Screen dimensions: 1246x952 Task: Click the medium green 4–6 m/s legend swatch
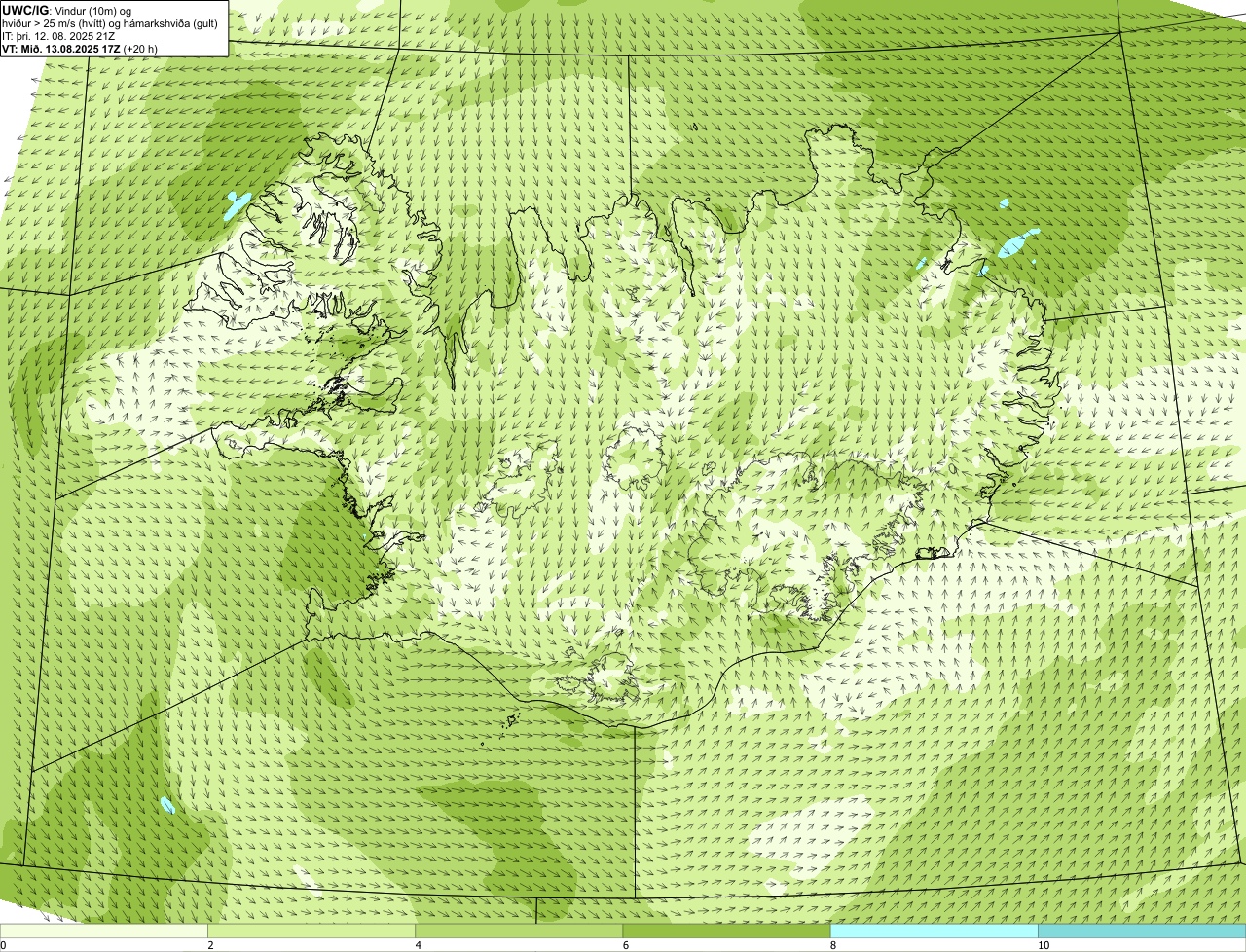tap(519, 931)
